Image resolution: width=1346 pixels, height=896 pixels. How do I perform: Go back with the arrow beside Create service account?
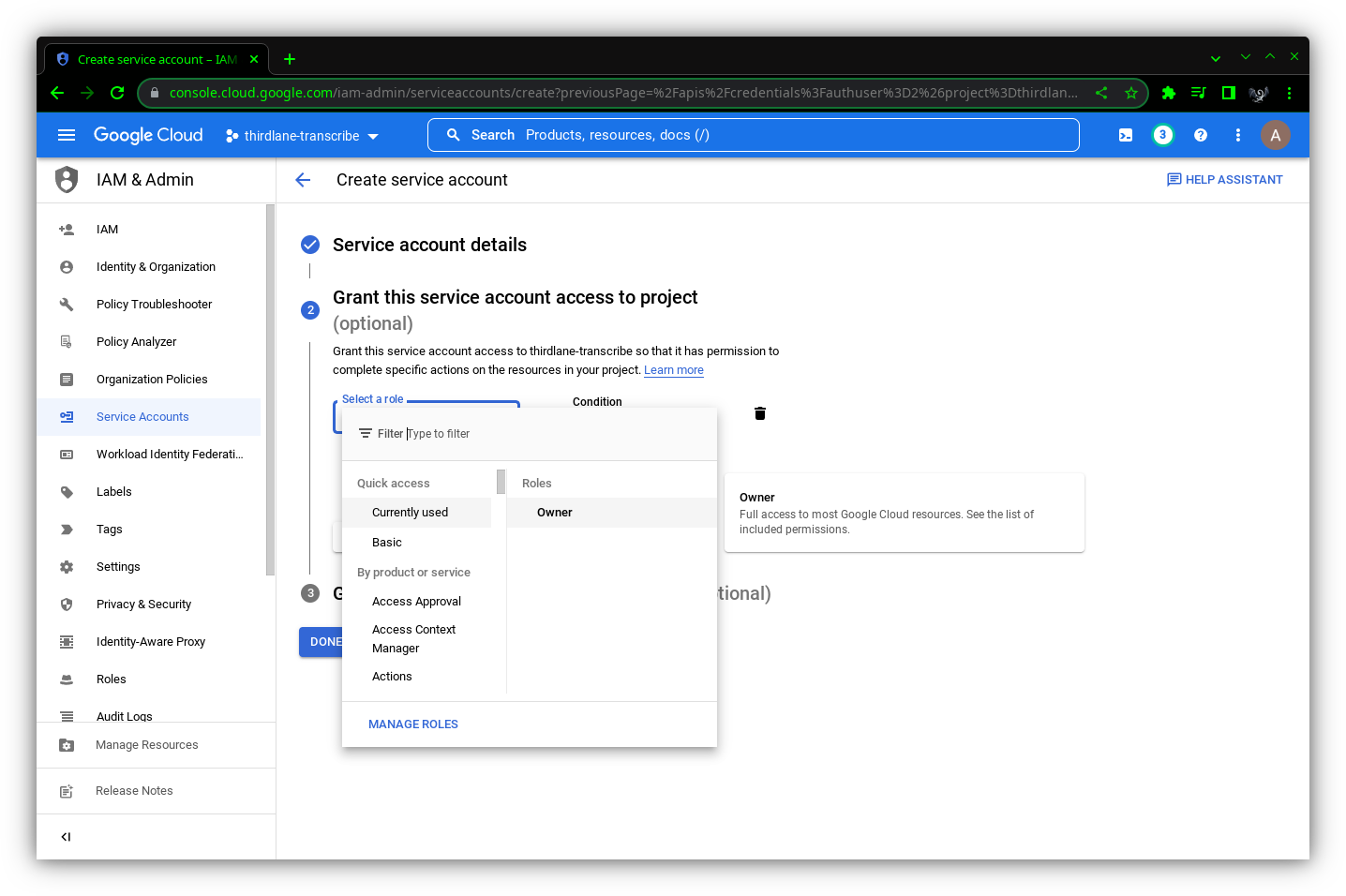coord(303,180)
